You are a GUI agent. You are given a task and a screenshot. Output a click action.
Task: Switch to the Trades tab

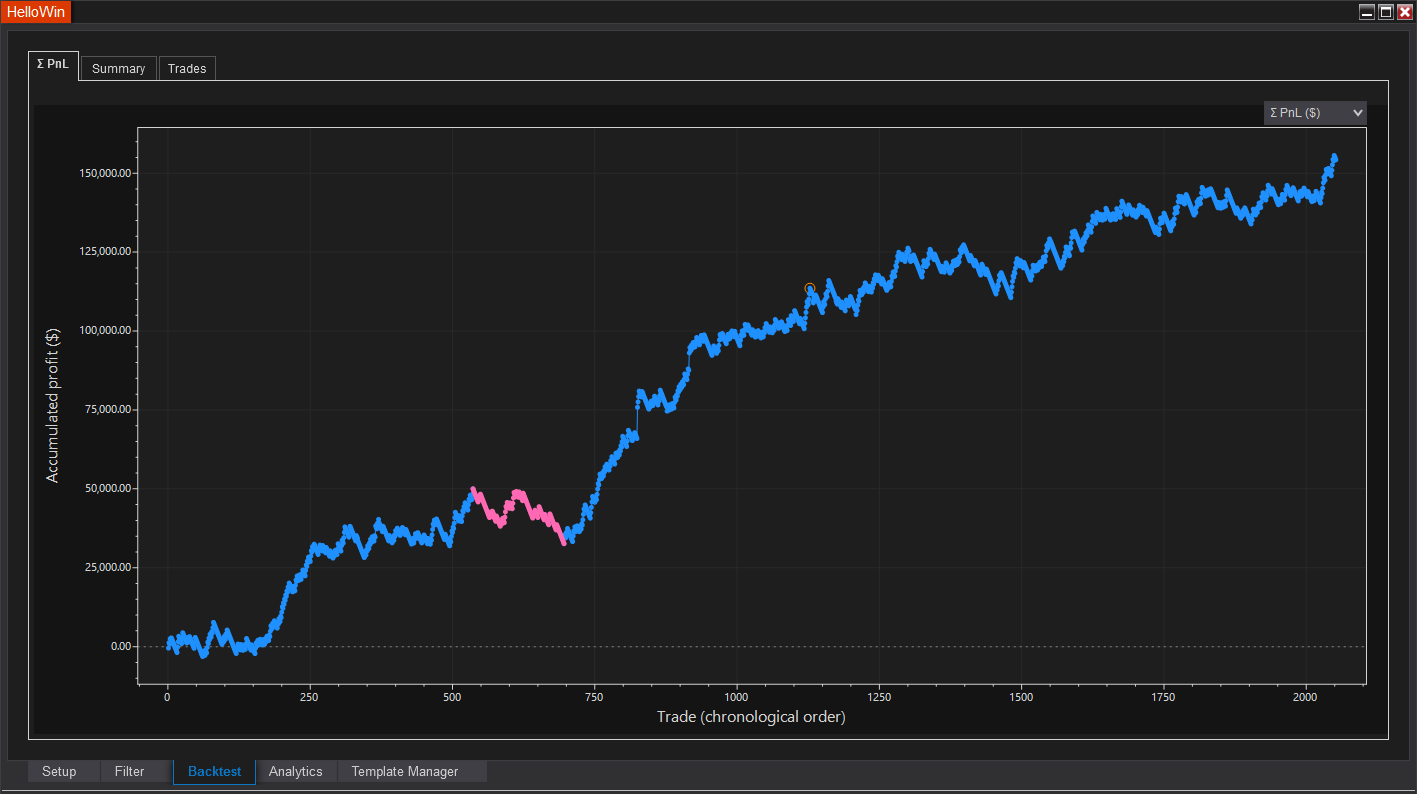point(187,68)
